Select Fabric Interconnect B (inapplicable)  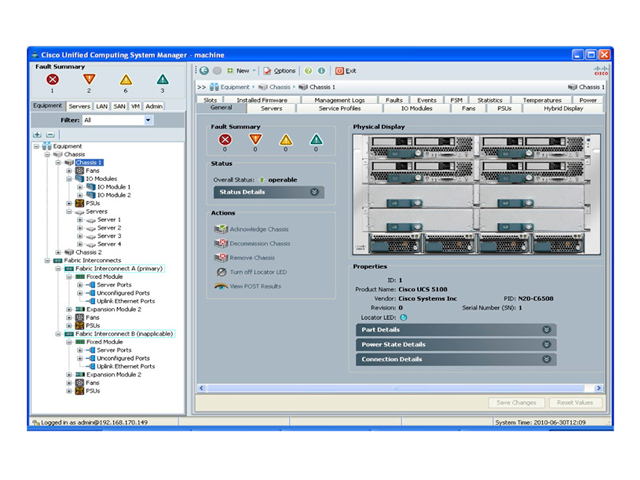[124, 334]
